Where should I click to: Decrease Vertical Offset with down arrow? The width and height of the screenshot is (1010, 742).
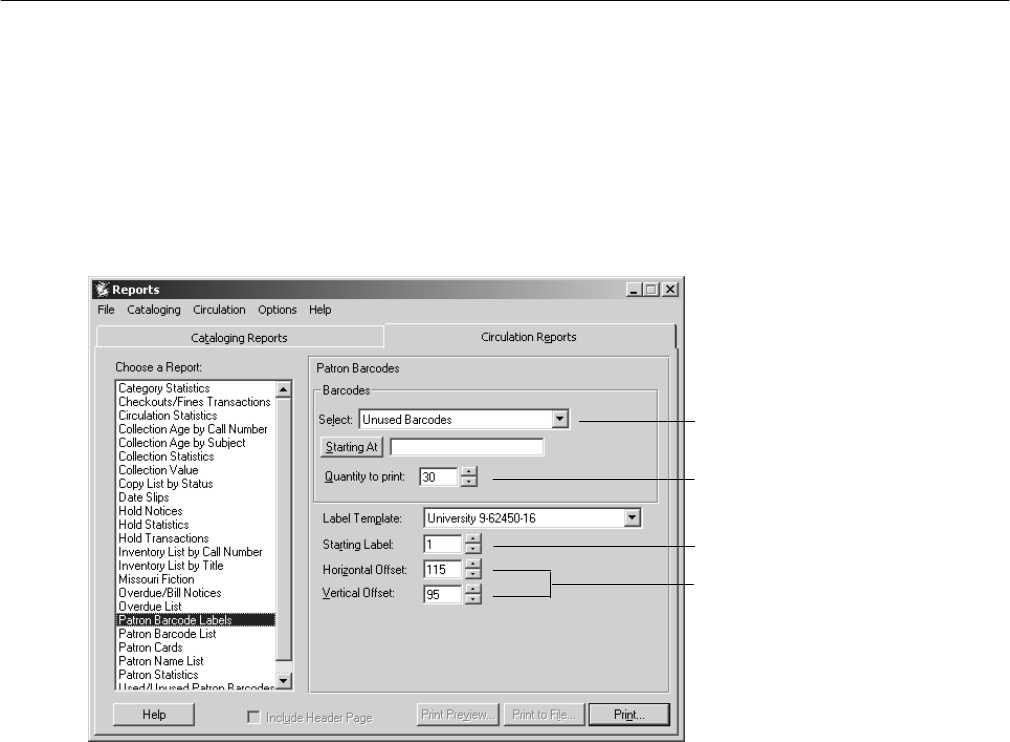473,598
